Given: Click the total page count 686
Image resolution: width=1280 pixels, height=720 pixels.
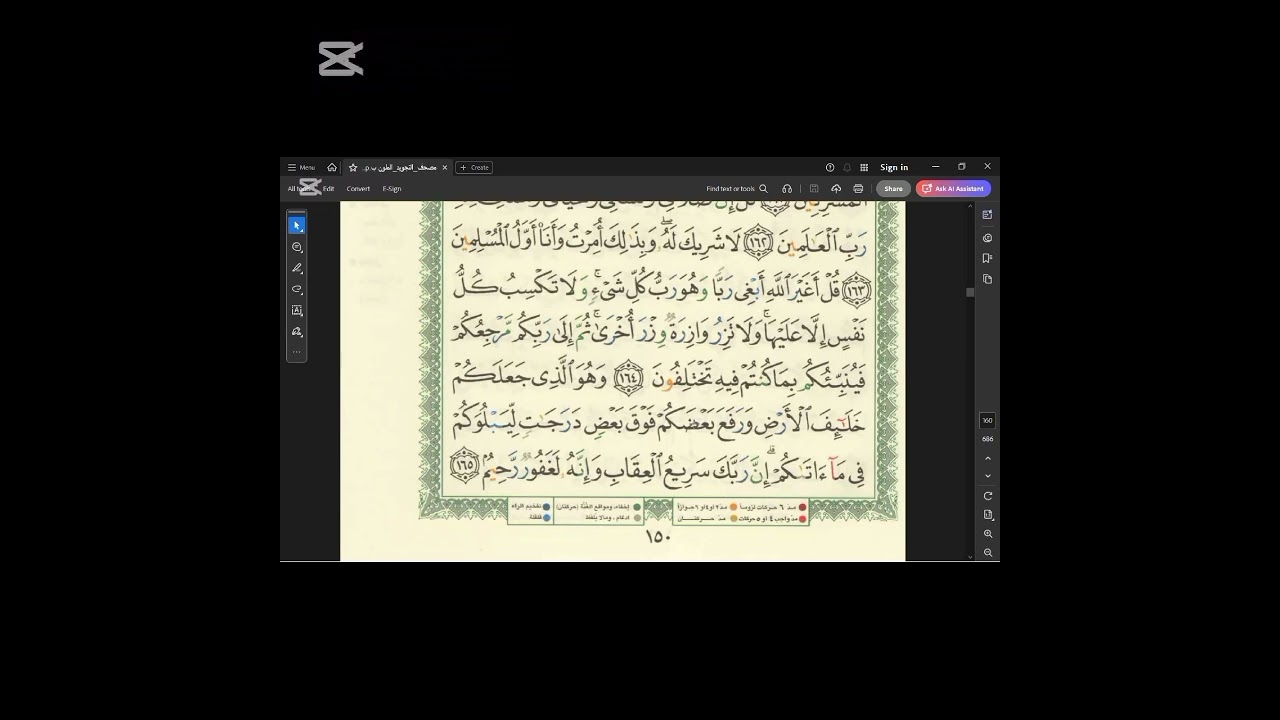Looking at the screenshot, I should (988, 439).
